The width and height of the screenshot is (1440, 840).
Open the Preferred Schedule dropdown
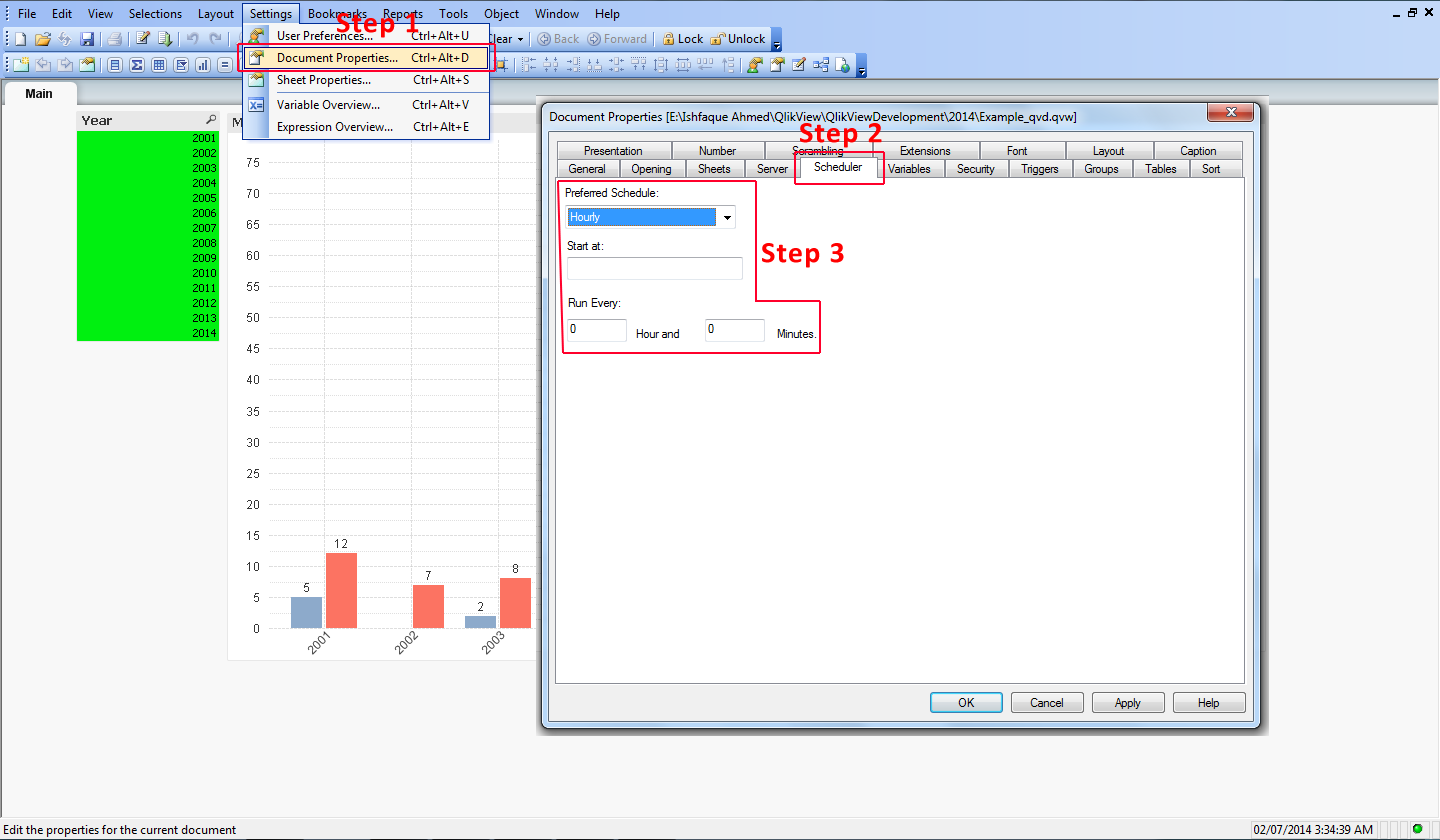tap(727, 217)
